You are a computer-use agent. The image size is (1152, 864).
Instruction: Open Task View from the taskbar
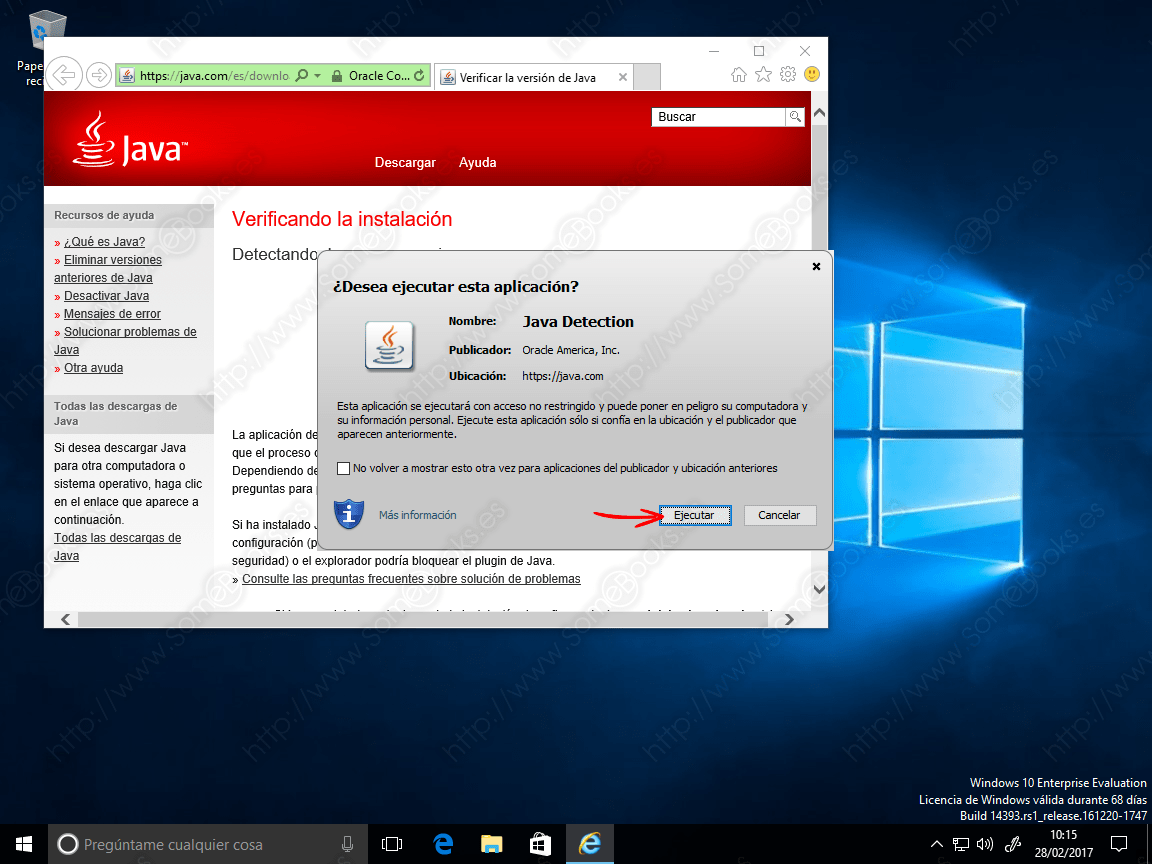[x=392, y=844]
